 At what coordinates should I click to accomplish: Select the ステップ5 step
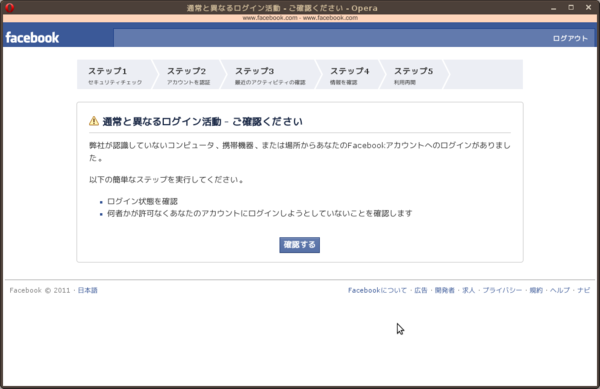click(x=413, y=75)
